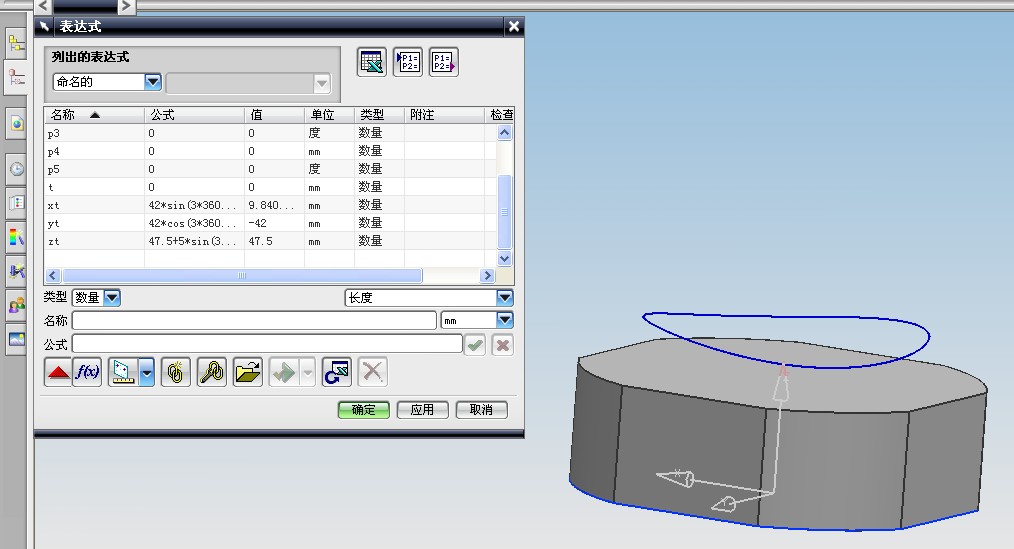The width and height of the screenshot is (1014, 549).
Task: Sort by 附注 column header
Action: click(444, 115)
